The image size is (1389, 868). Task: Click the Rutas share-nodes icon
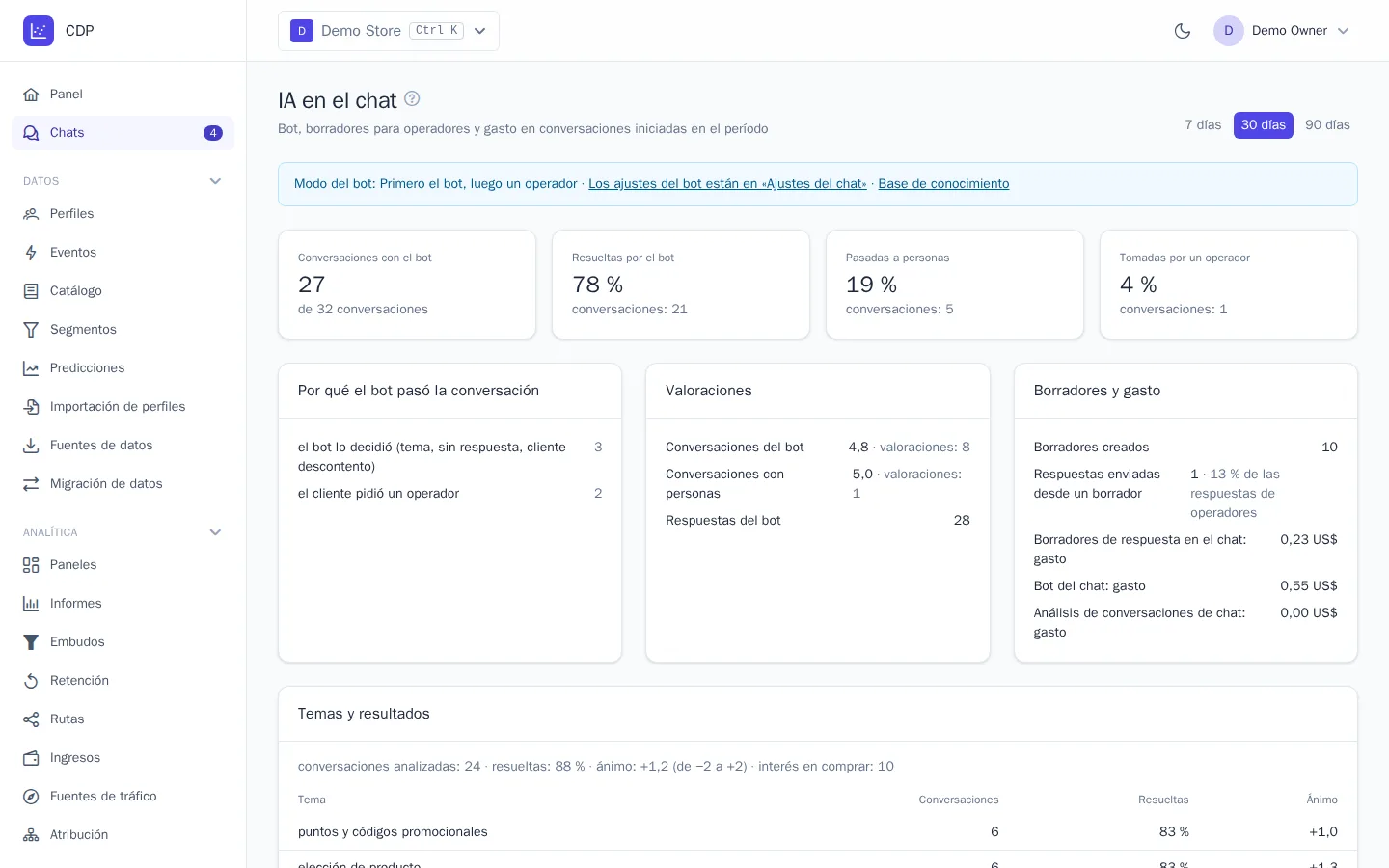tap(31, 719)
